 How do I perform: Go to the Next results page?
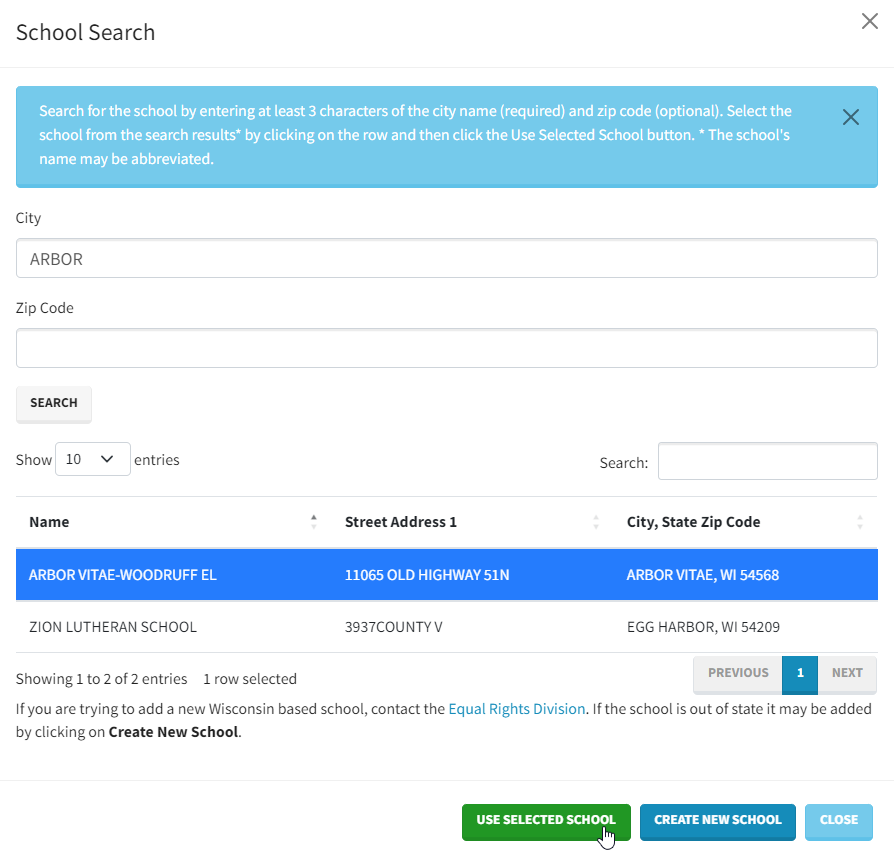click(847, 673)
